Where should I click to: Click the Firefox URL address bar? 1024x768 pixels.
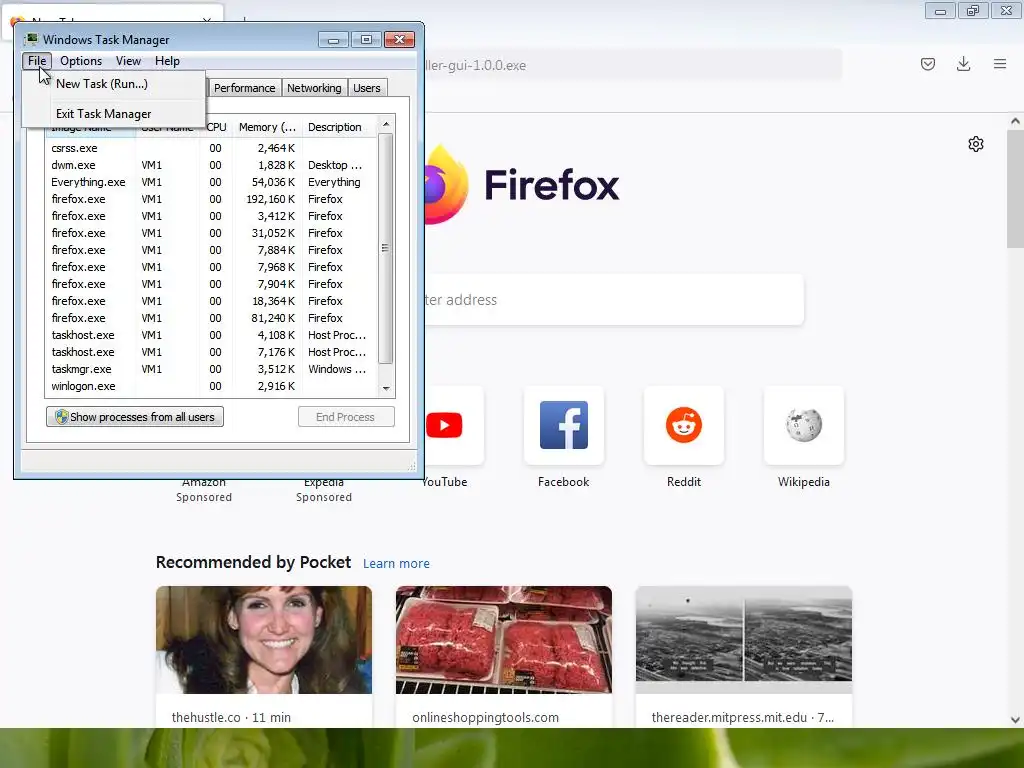(632, 65)
